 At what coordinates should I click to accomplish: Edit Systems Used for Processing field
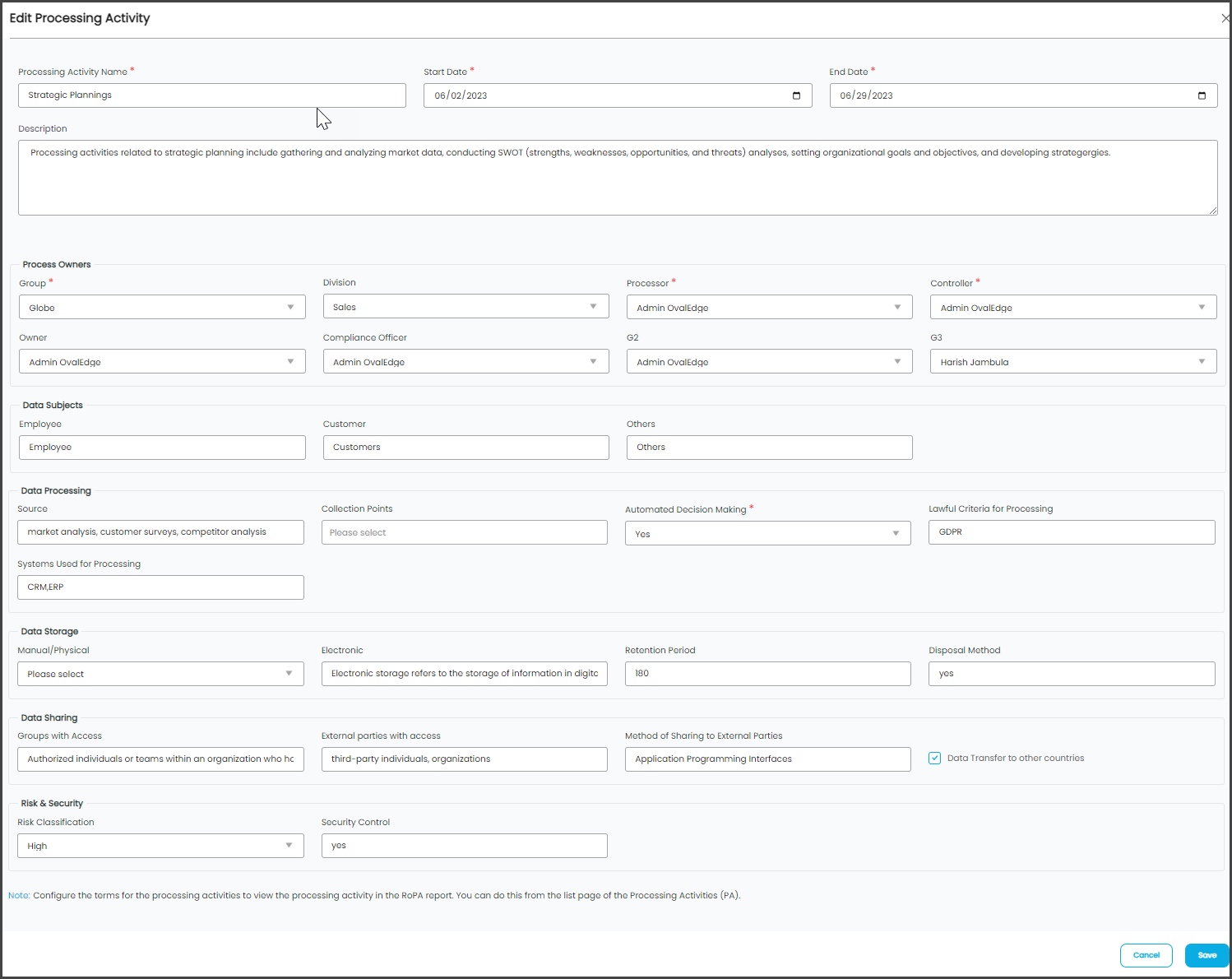pos(160,587)
